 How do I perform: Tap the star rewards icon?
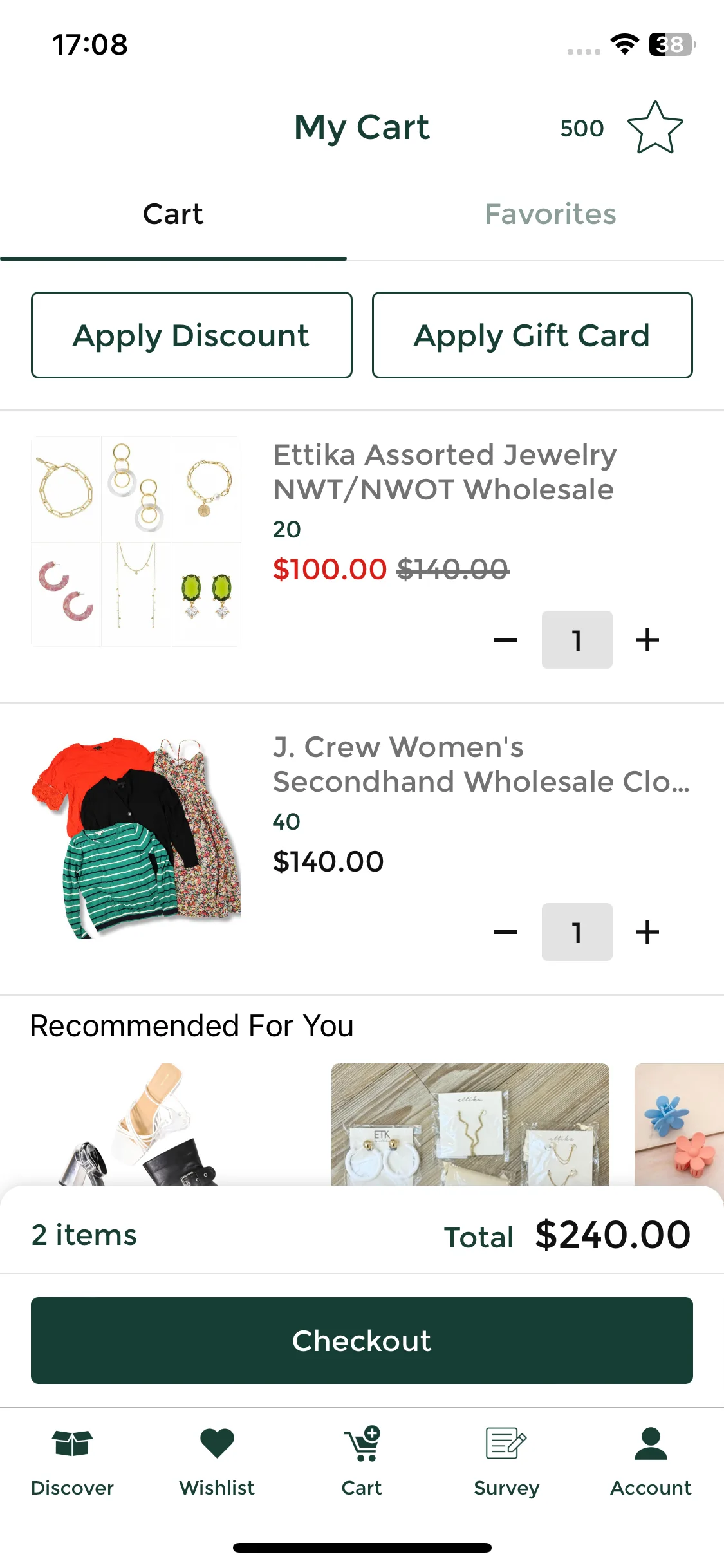click(x=655, y=127)
